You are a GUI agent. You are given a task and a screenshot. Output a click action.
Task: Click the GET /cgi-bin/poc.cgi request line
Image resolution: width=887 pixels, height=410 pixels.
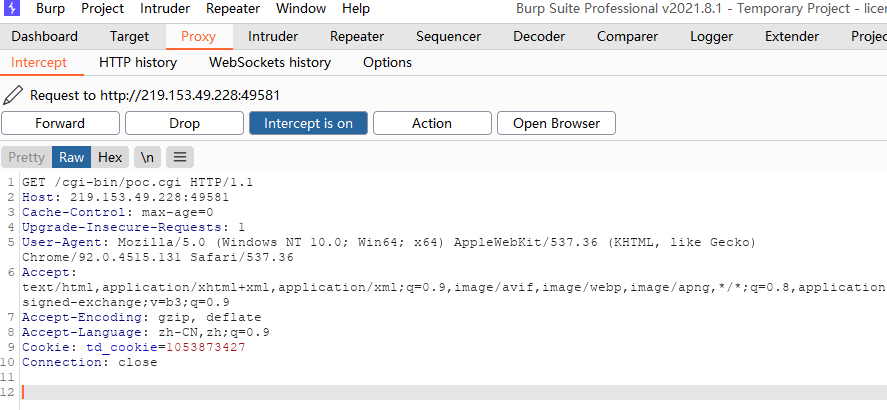pyautogui.click(x=137, y=183)
